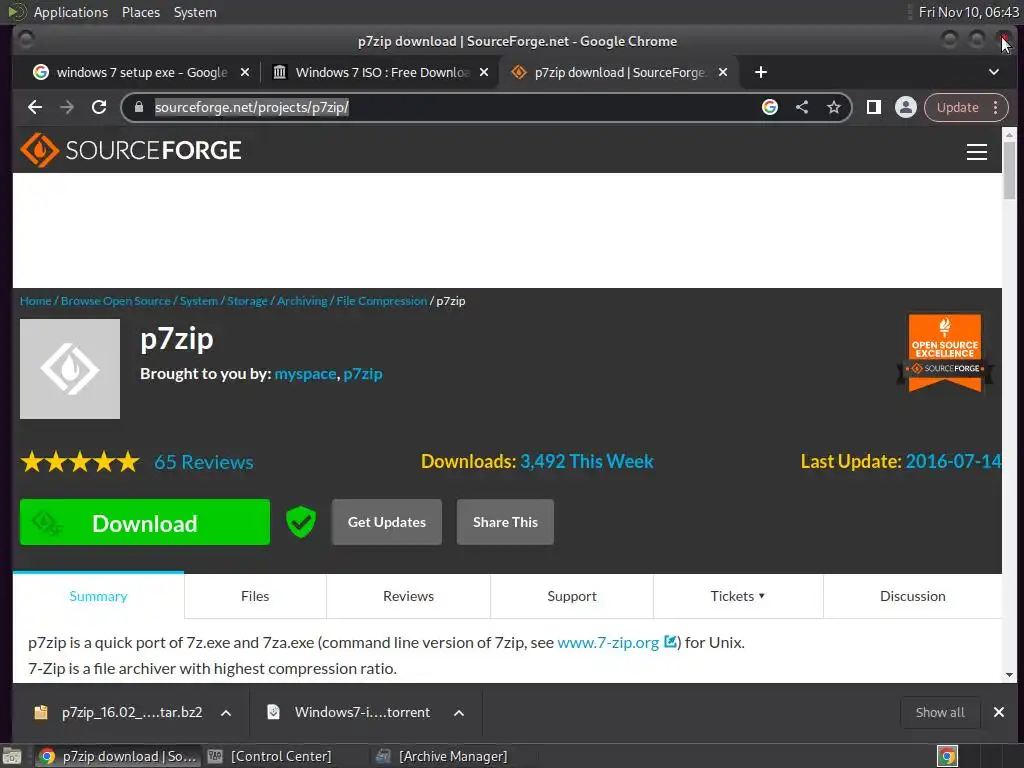Open File Compression breadcrumb link
Viewport: 1024px width, 768px height.
(x=381, y=301)
